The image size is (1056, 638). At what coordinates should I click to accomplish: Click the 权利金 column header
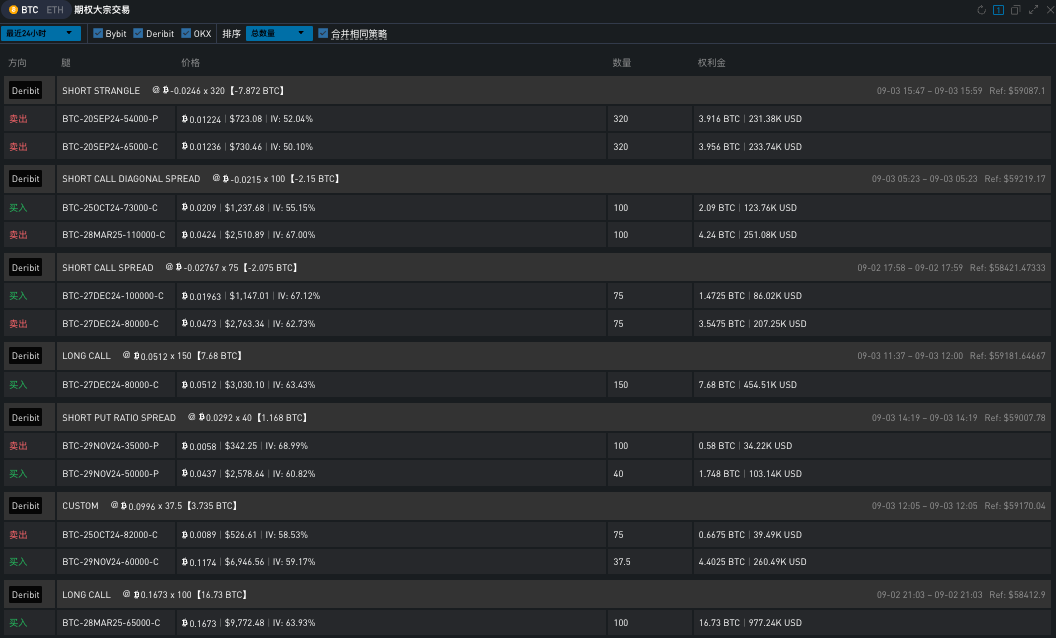711,63
